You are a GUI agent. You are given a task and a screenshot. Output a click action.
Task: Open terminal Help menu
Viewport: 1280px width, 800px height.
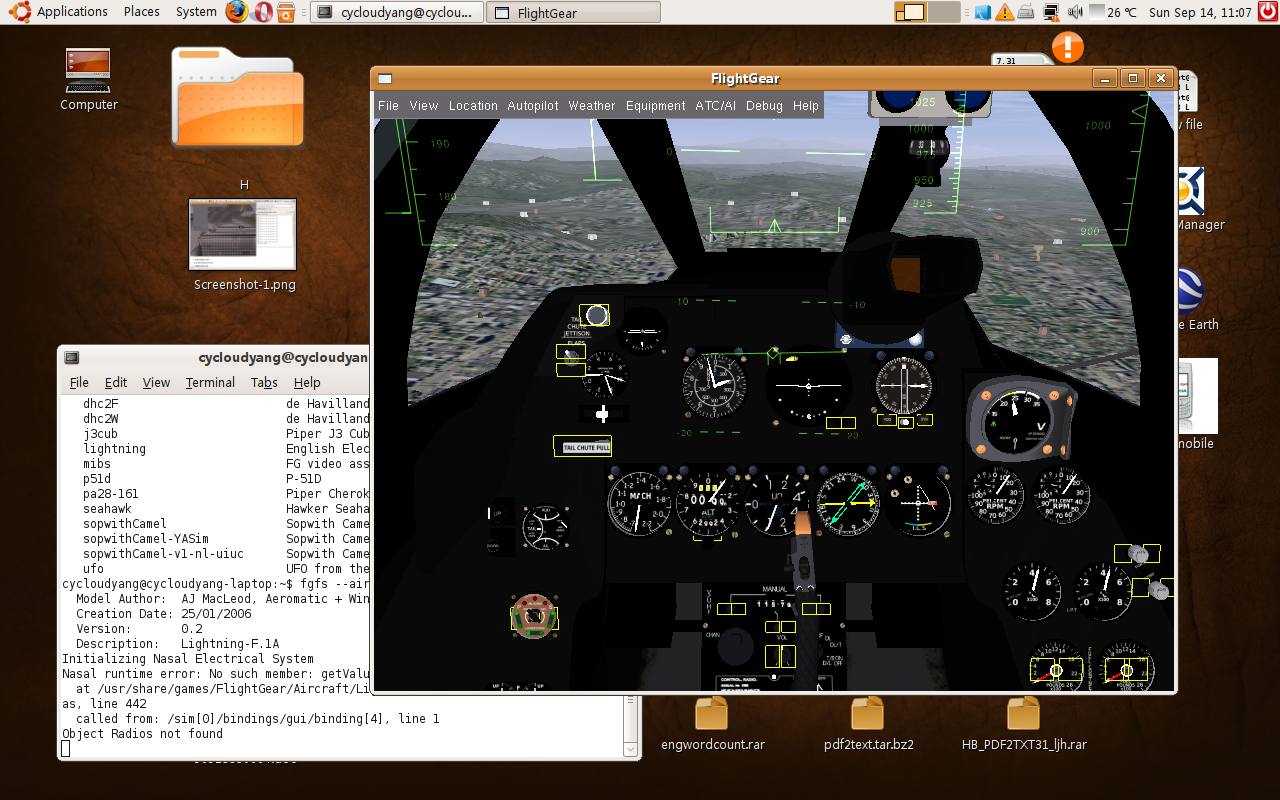click(x=307, y=382)
